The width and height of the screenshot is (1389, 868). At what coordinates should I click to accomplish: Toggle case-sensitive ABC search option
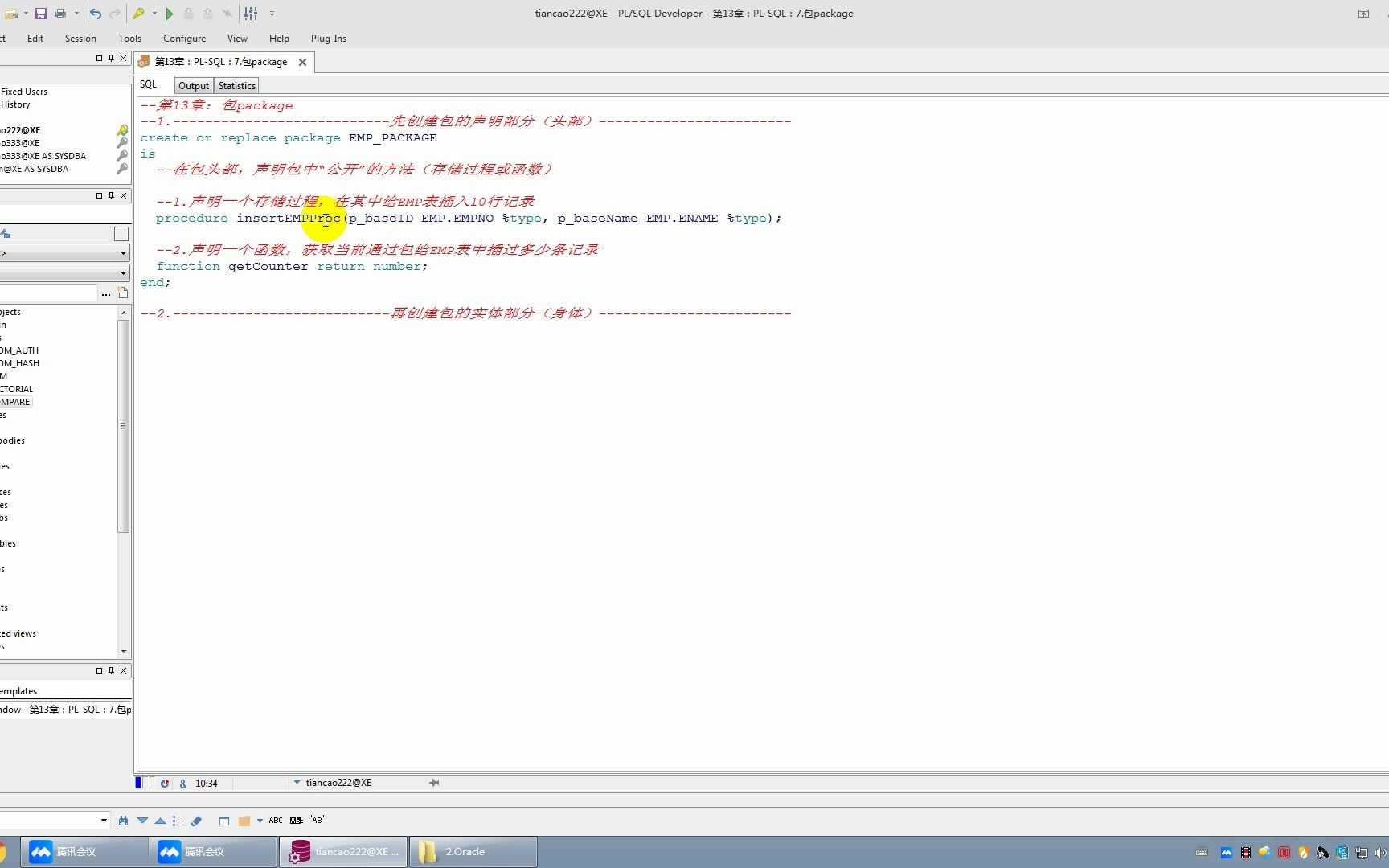[x=276, y=820]
